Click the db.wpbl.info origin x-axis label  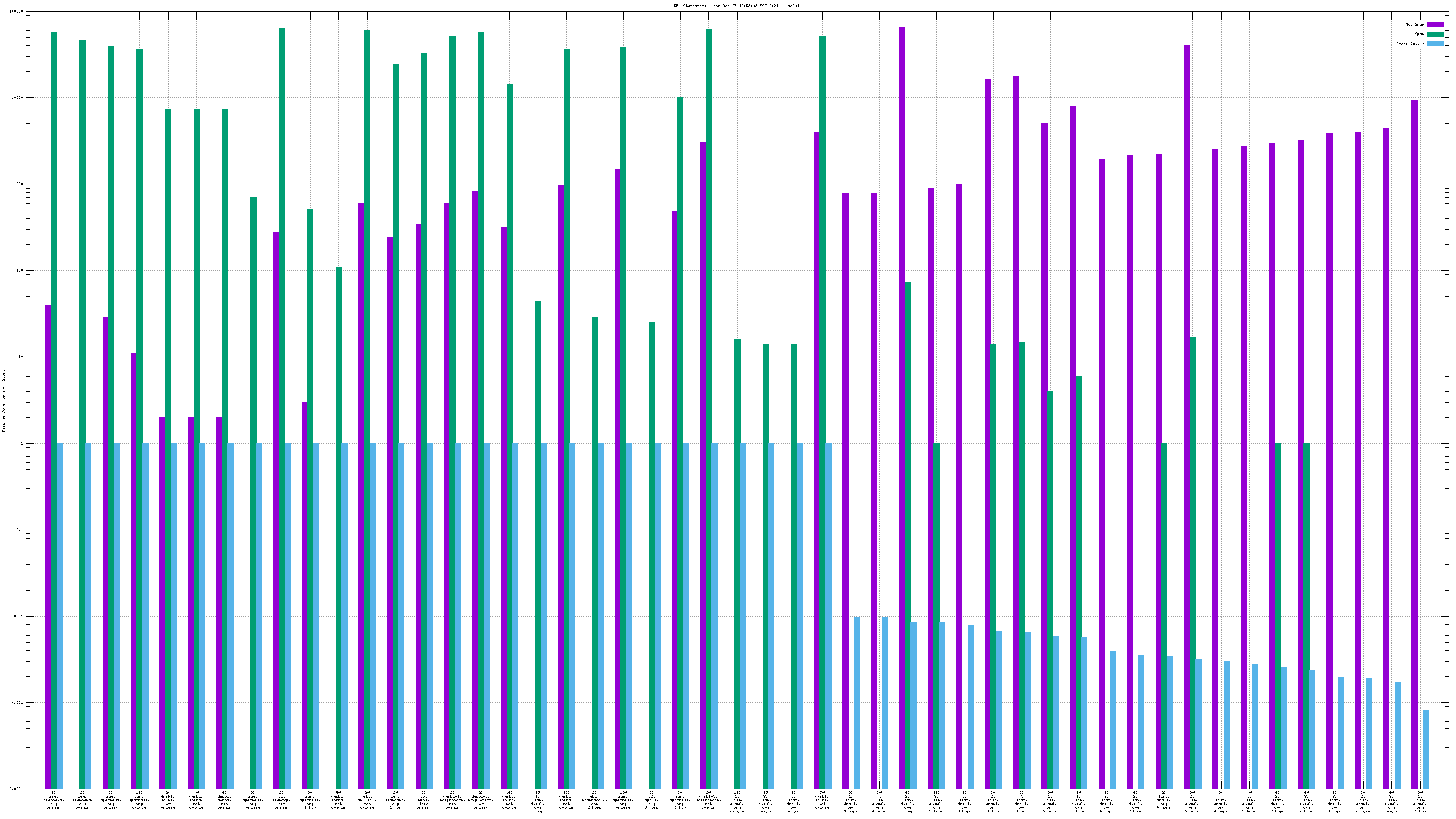(424, 800)
